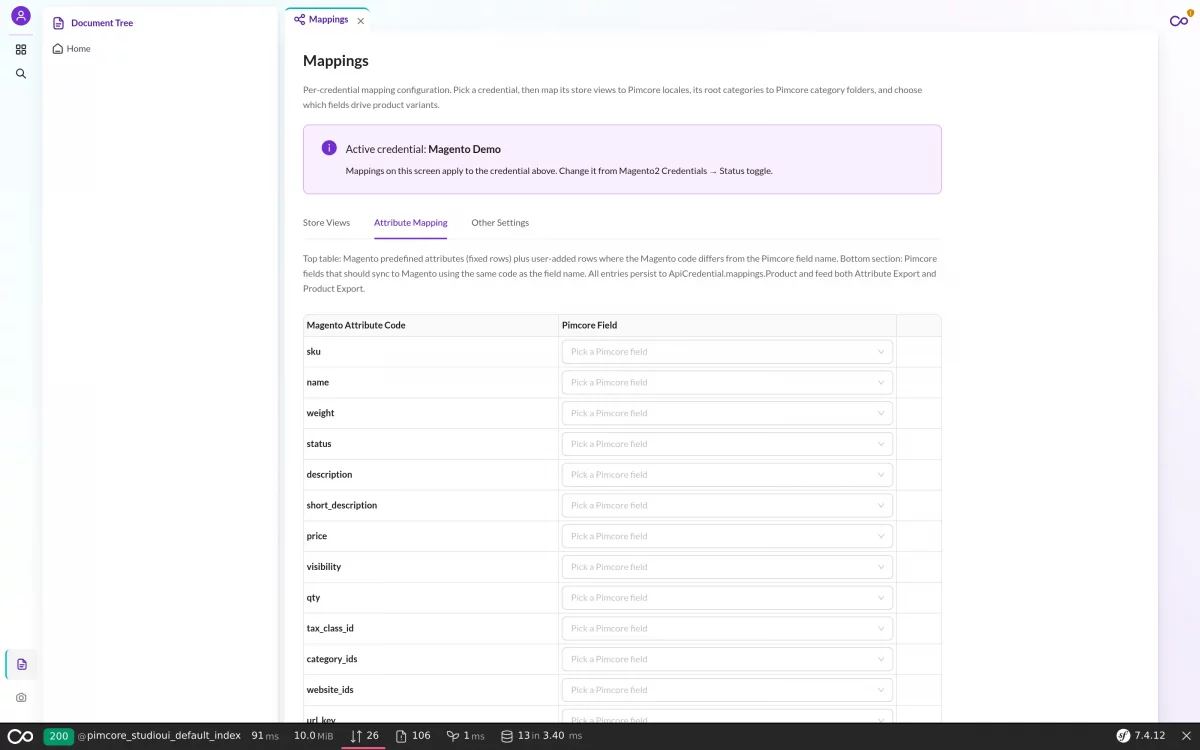
Task: Open the 200 status code badge
Action: (x=59, y=736)
